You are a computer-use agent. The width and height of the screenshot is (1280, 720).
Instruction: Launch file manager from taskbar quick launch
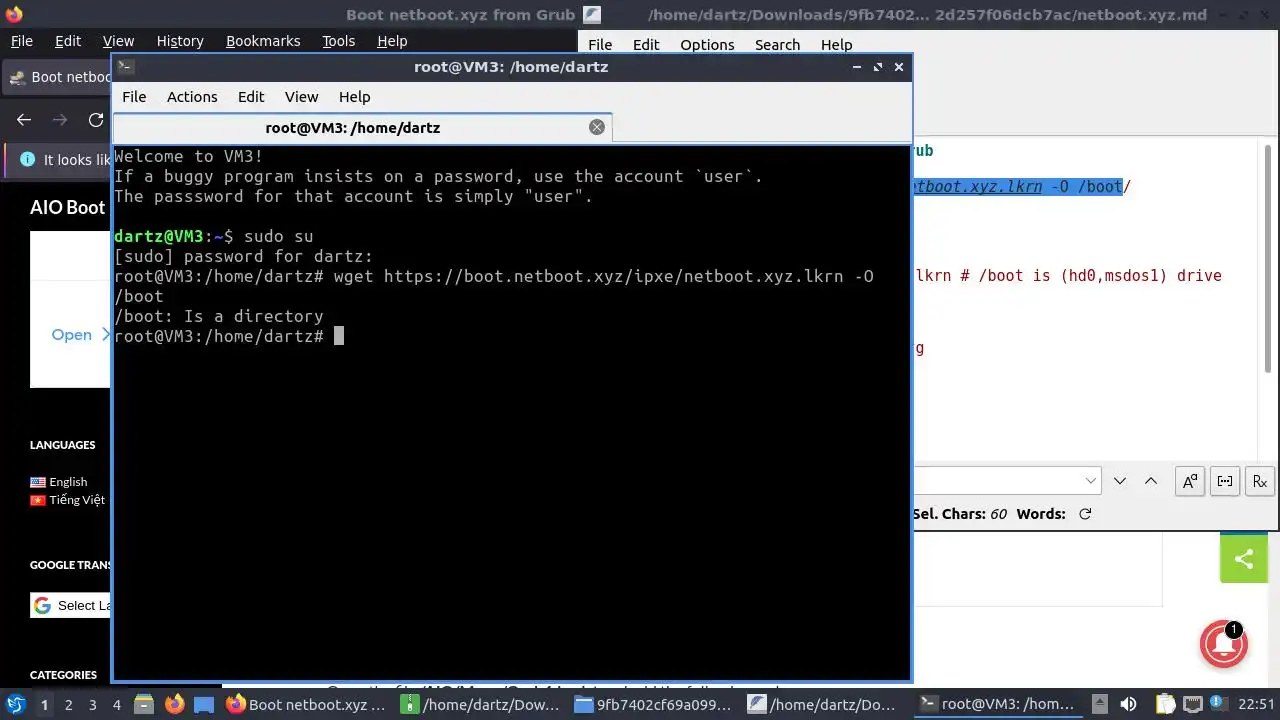[143, 705]
